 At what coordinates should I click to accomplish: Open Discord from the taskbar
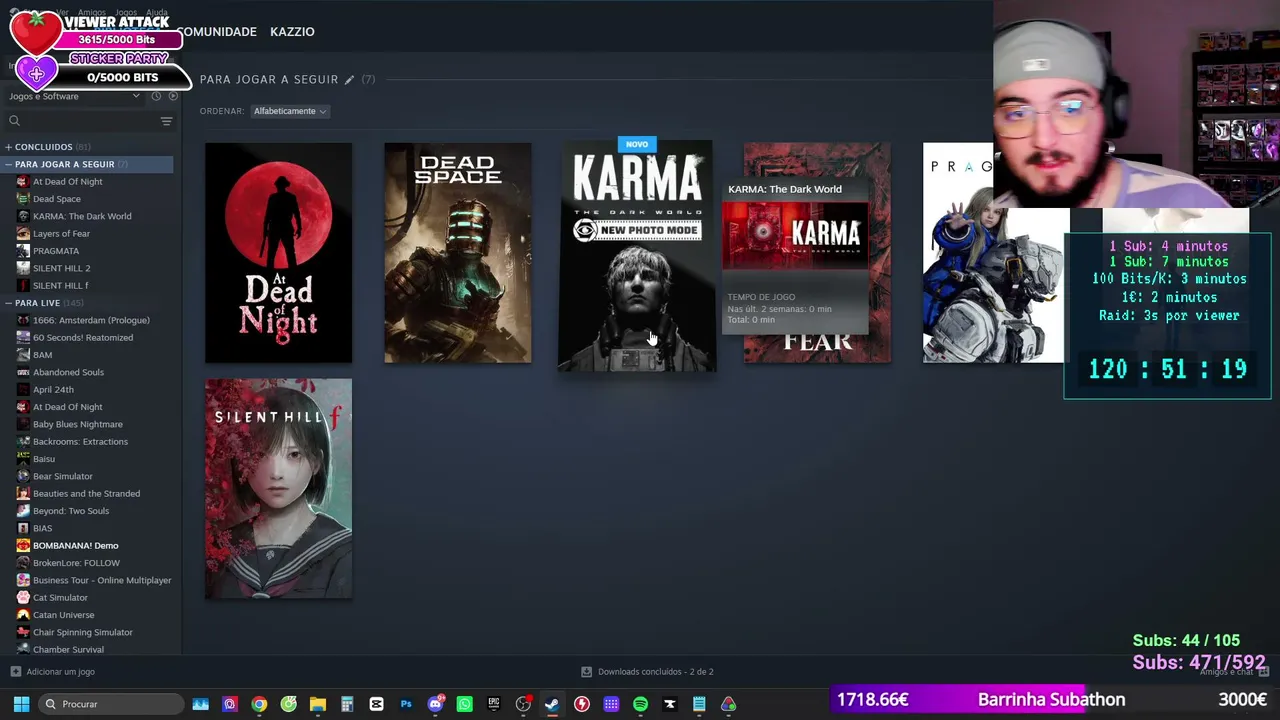[435, 704]
